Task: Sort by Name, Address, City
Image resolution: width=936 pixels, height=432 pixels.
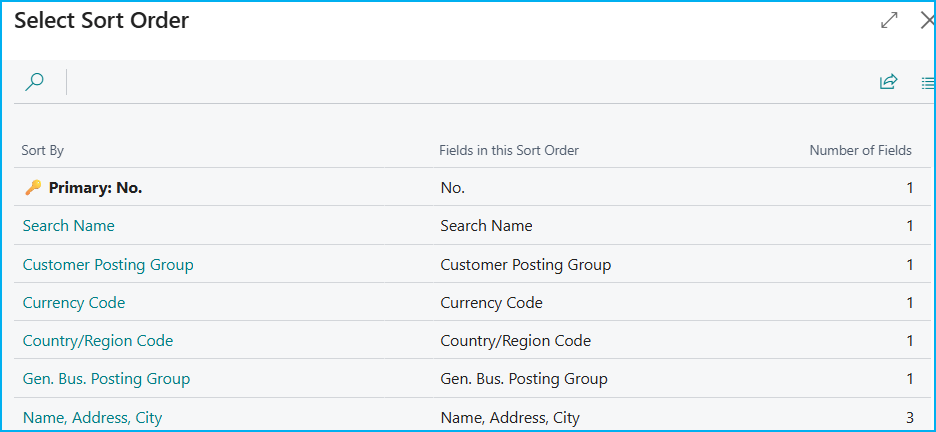Action: click(92, 418)
